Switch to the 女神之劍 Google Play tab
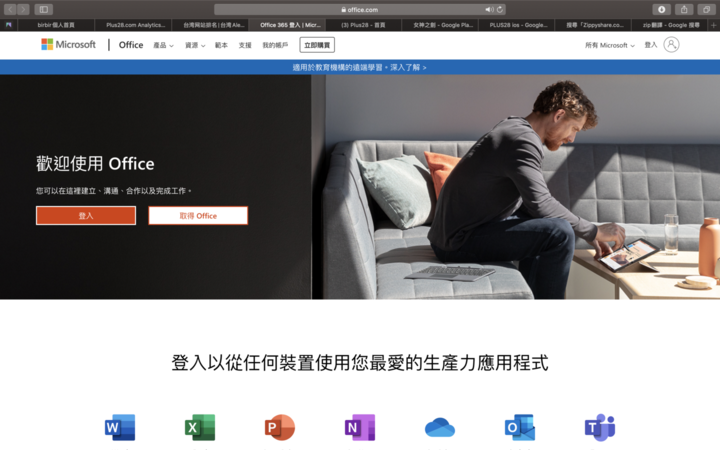 click(440, 25)
